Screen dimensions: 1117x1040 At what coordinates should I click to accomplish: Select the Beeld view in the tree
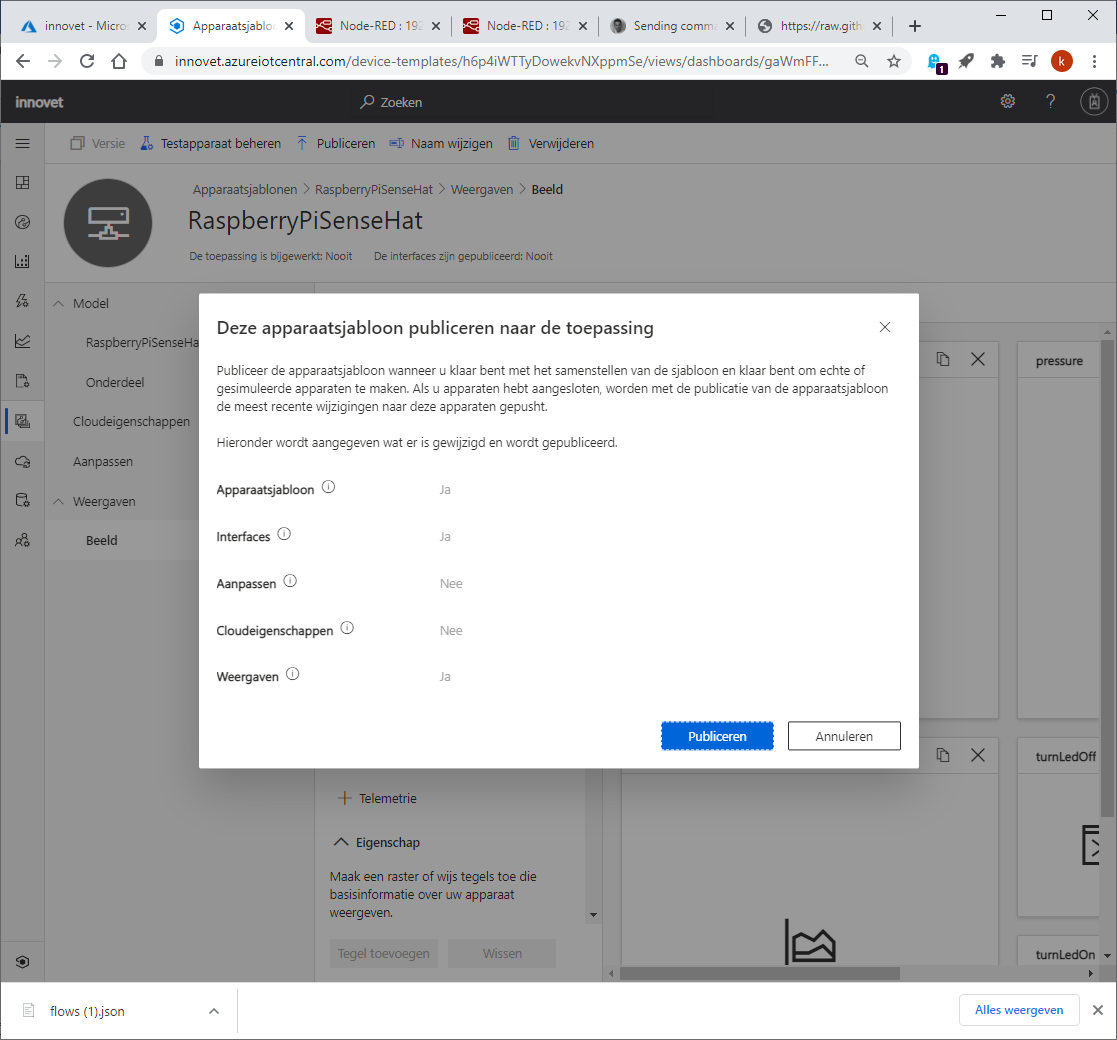pos(101,541)
